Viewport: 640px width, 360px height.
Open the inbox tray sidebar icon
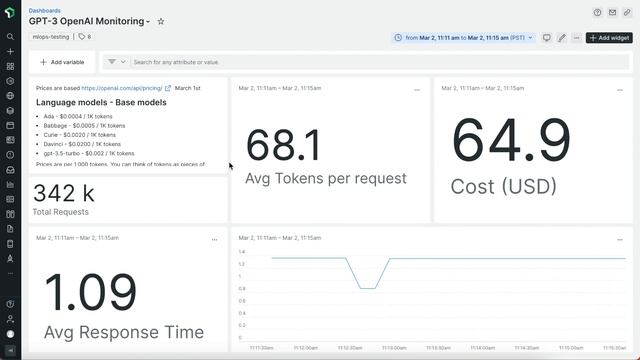tap(10, 170)
